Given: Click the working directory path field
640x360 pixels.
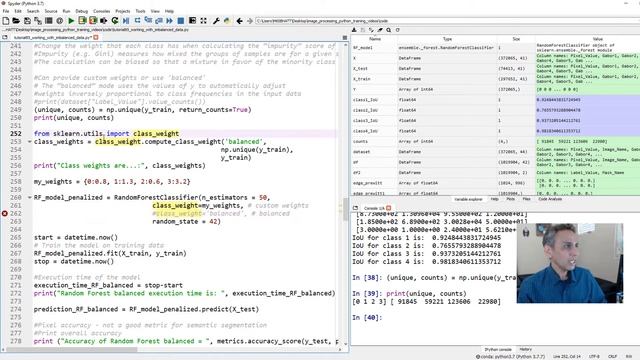Looking at the screenshot, I should click(447, 20).
